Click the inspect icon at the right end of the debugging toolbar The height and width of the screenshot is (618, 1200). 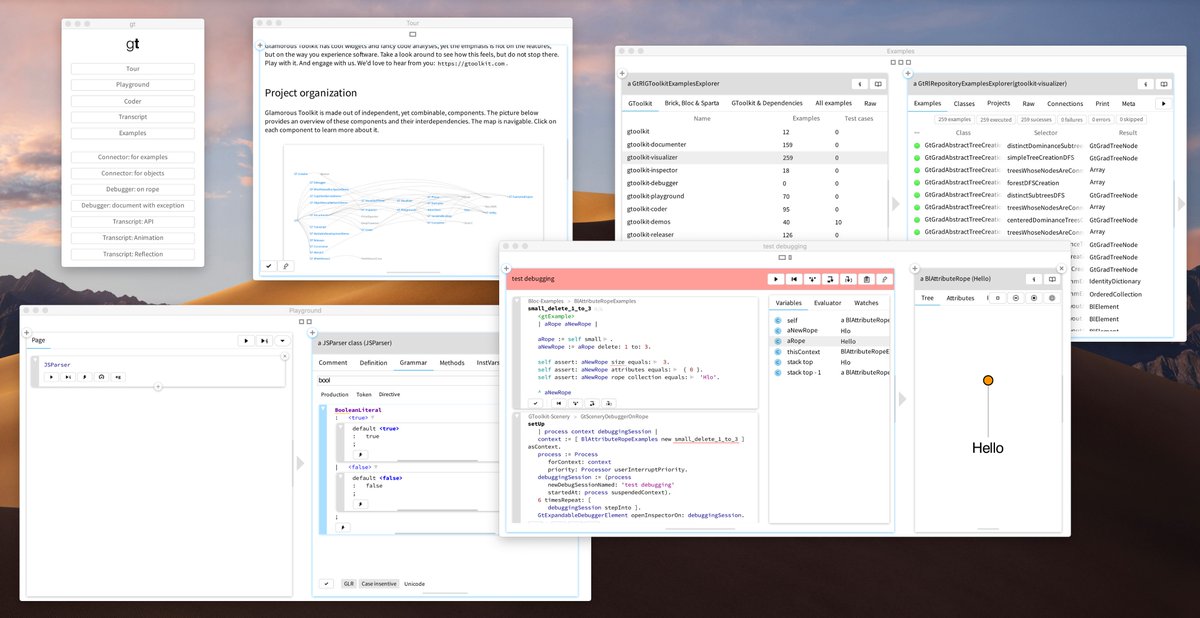(884, 279)
